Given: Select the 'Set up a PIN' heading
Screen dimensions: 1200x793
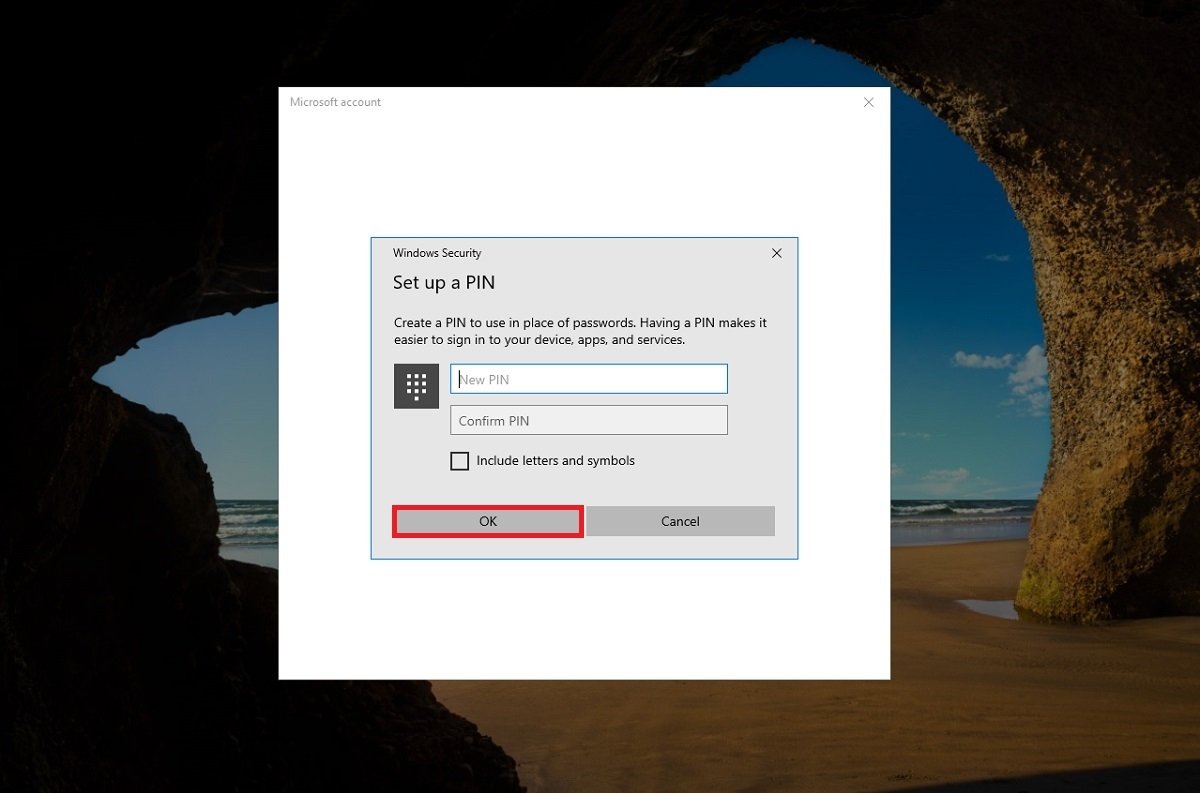Looking at the screenshot, I should 444,282.
